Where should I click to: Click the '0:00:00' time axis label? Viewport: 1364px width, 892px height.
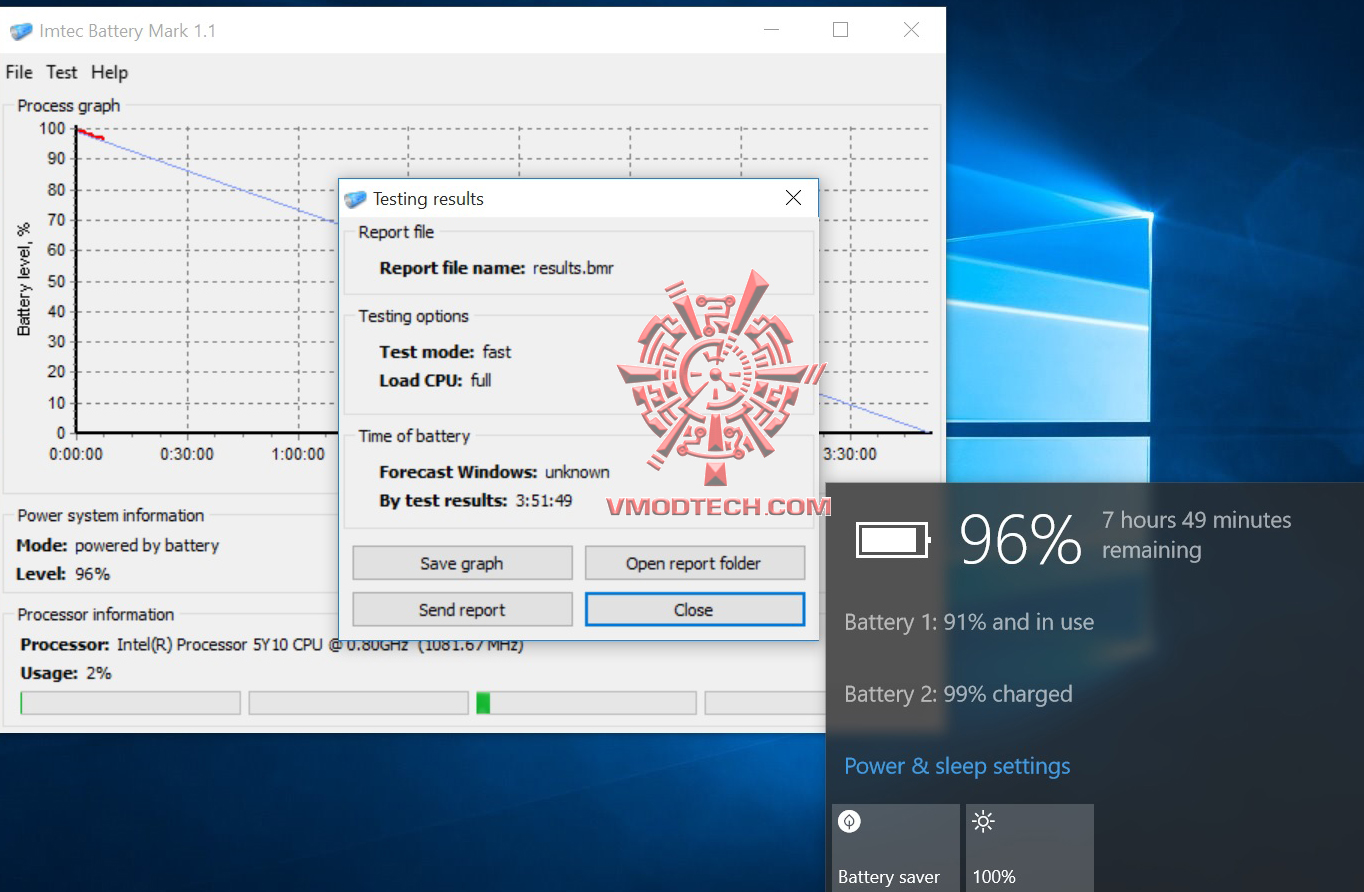pos(76,454)
